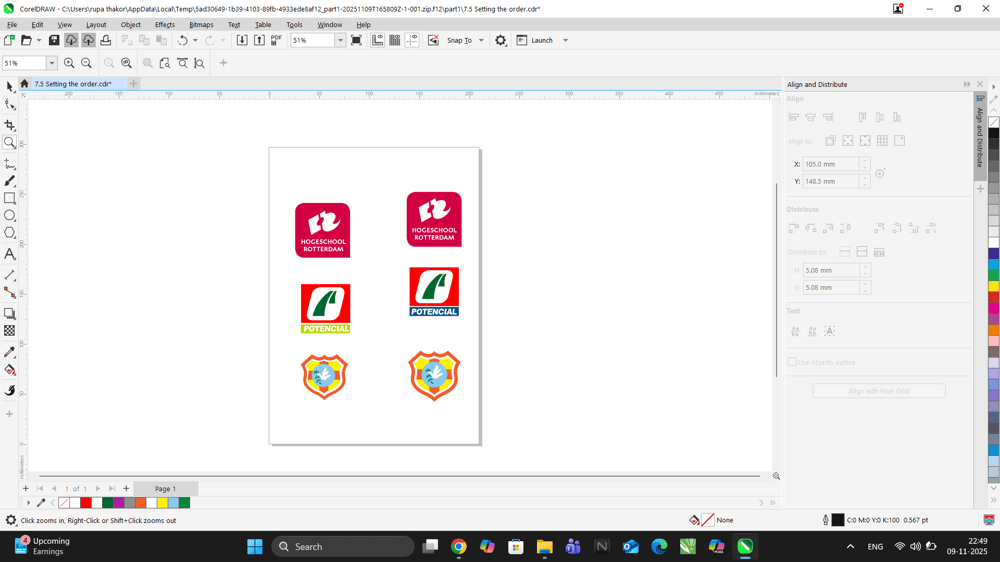The height and width of the screenshot is (562, 1000).
Task: Select the Pick tool
Action: pos(10,87)
